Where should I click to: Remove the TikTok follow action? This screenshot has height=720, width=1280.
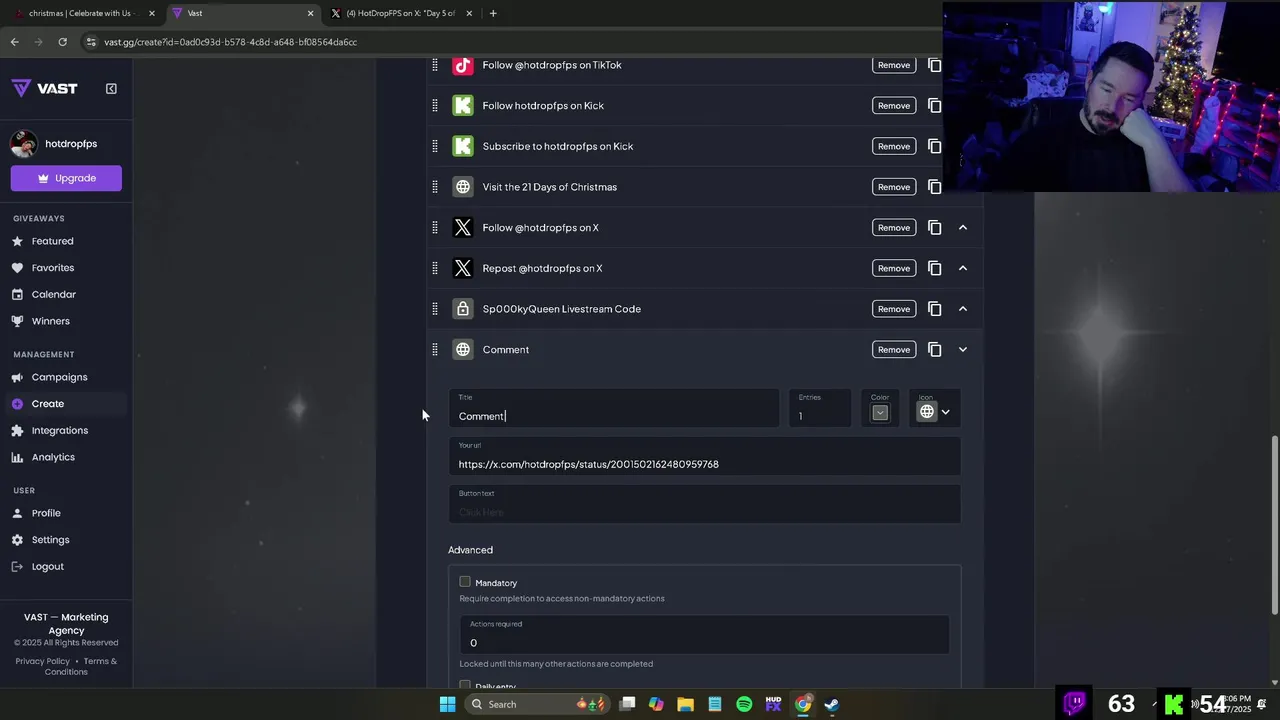point(894,65)
